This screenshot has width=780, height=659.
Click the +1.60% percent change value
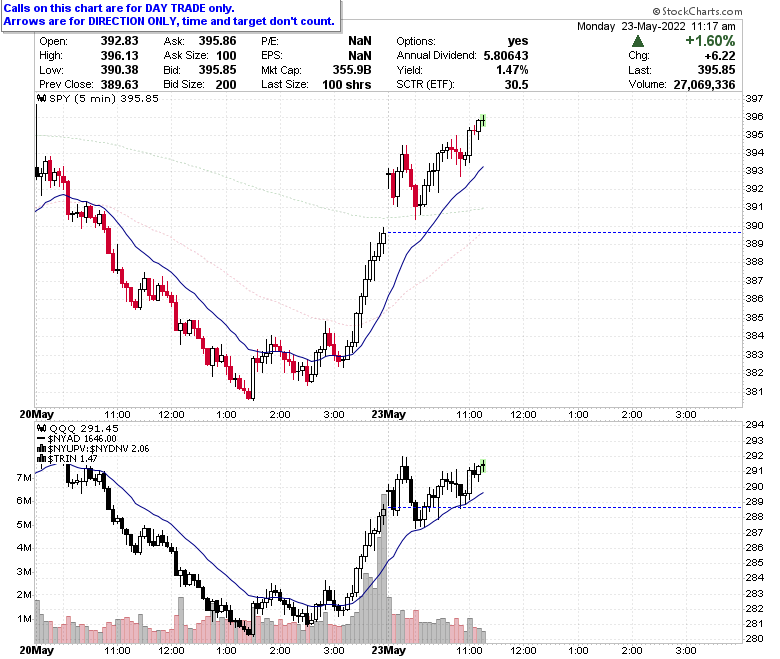click(x=710, y=41)
